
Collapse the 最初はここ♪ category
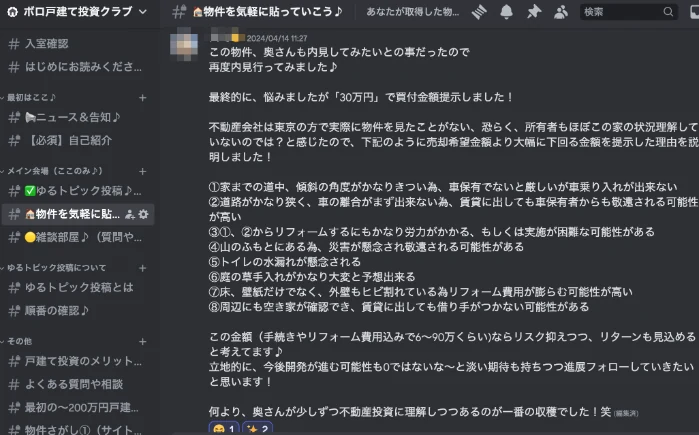(x=29, y=98)
